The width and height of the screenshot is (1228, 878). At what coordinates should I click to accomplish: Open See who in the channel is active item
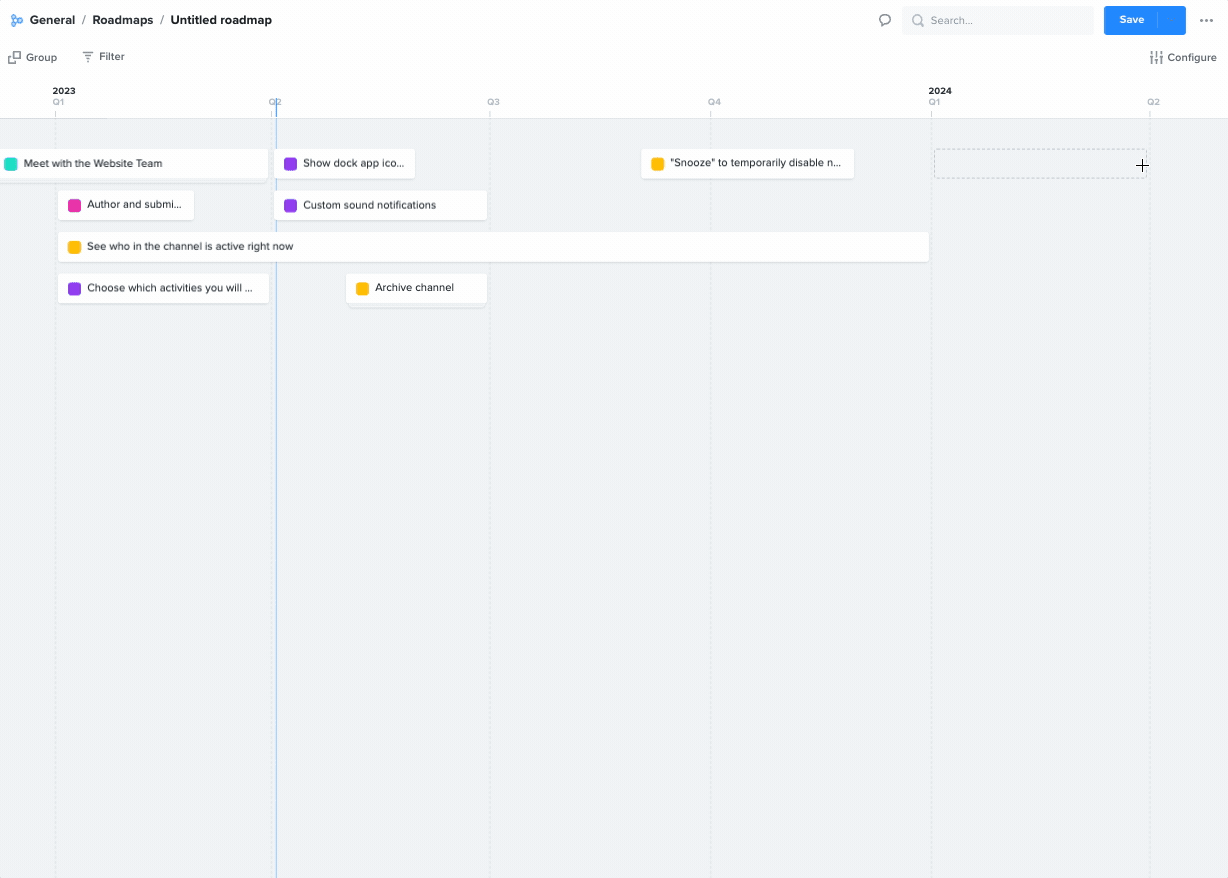[x=493, y=247]
